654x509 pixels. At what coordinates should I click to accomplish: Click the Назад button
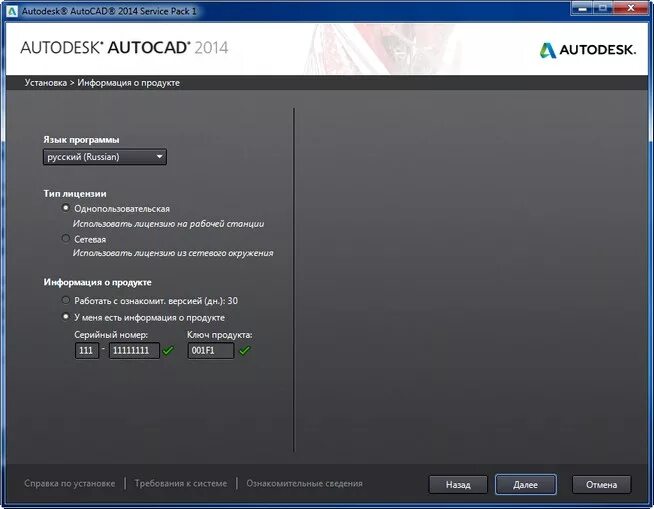[x=458, y=485]
